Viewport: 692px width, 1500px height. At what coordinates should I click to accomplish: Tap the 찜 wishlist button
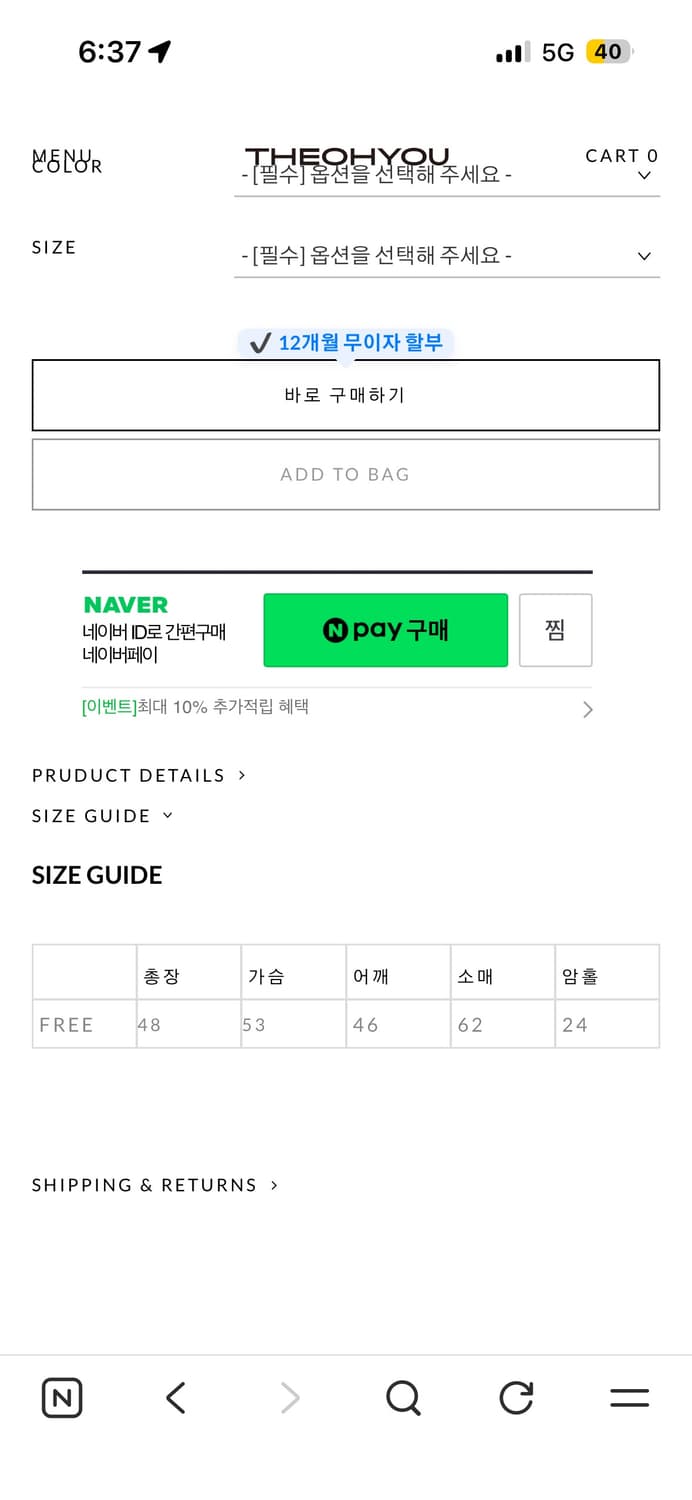click(555, 630)
